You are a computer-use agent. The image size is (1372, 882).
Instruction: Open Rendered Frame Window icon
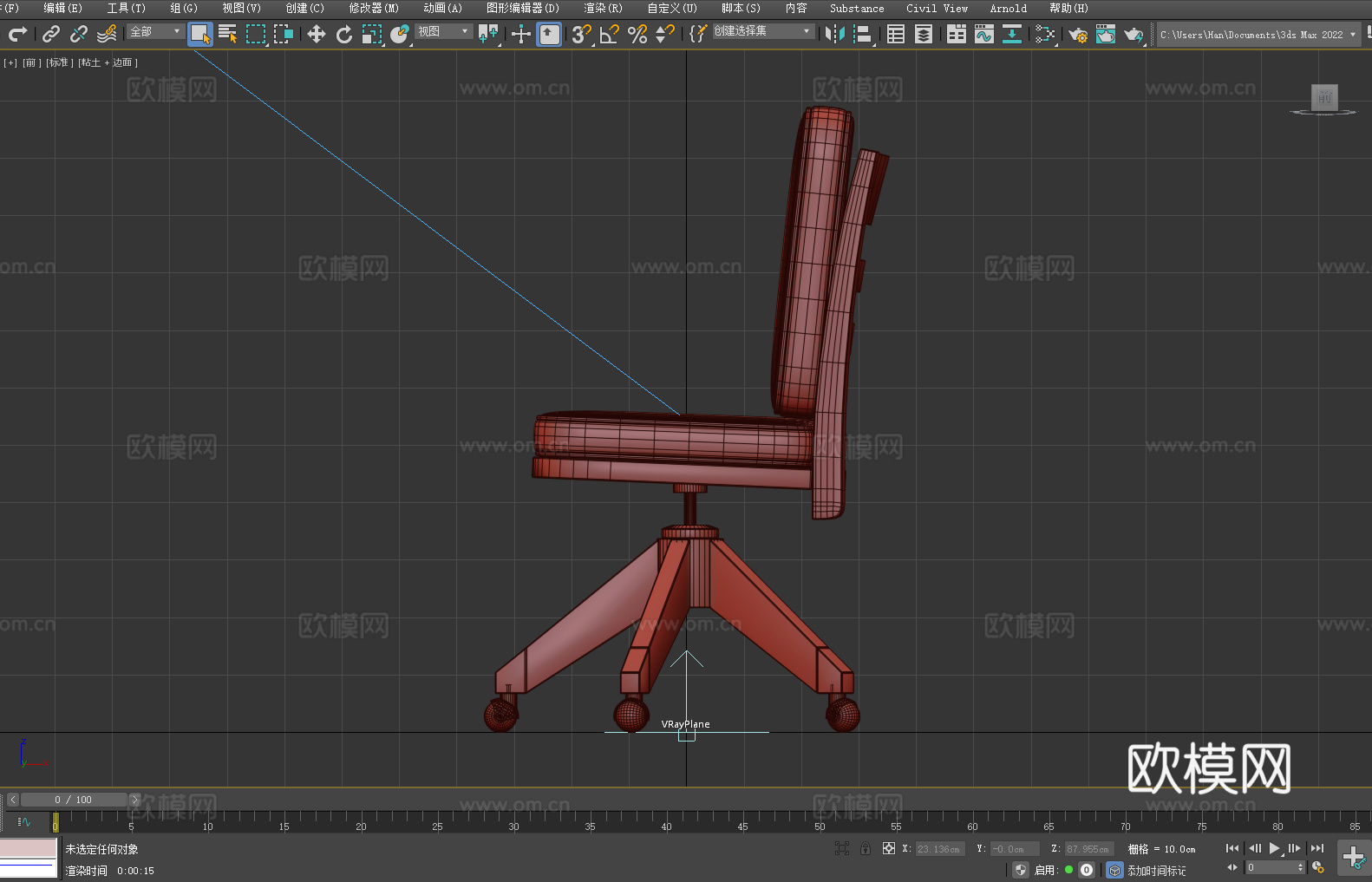(1106, 34)
